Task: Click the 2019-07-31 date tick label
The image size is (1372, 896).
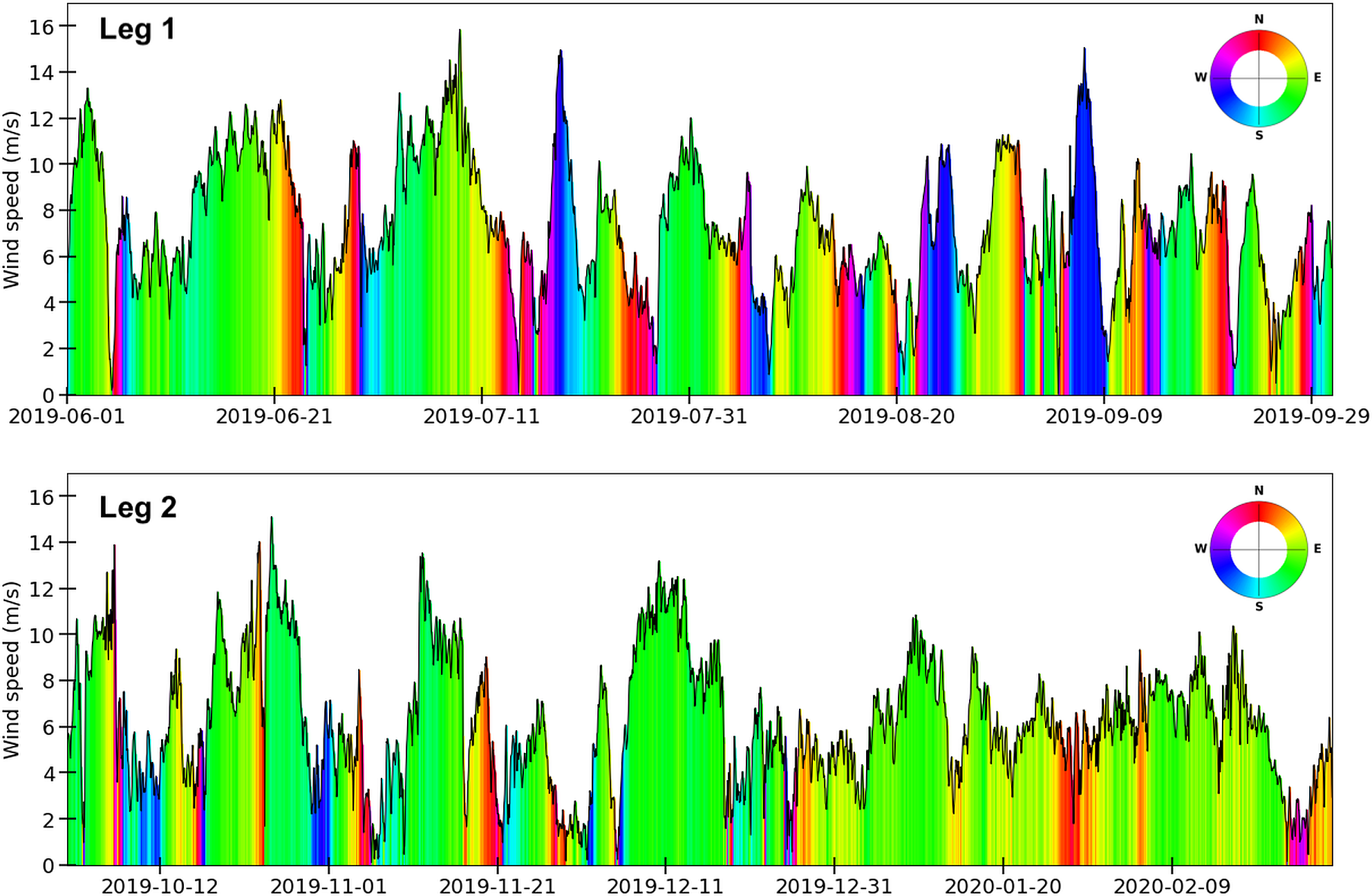Action: click(x=688, y=417)
